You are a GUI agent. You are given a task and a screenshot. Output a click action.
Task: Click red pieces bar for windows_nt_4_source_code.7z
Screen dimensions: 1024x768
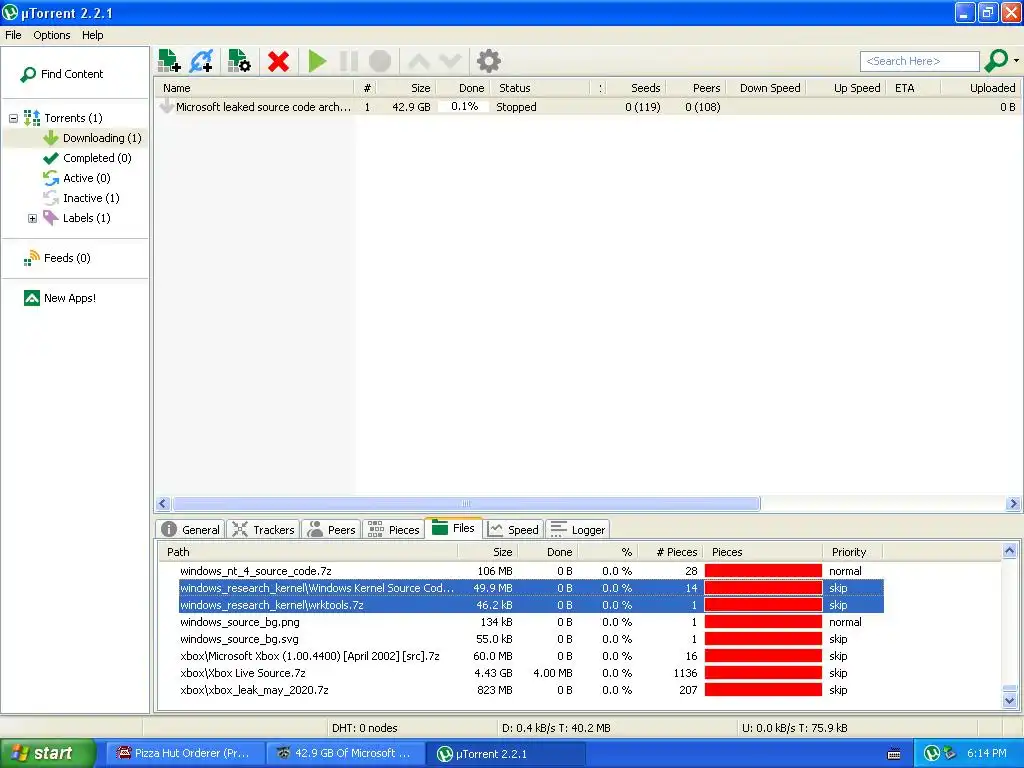click(763, 571)
